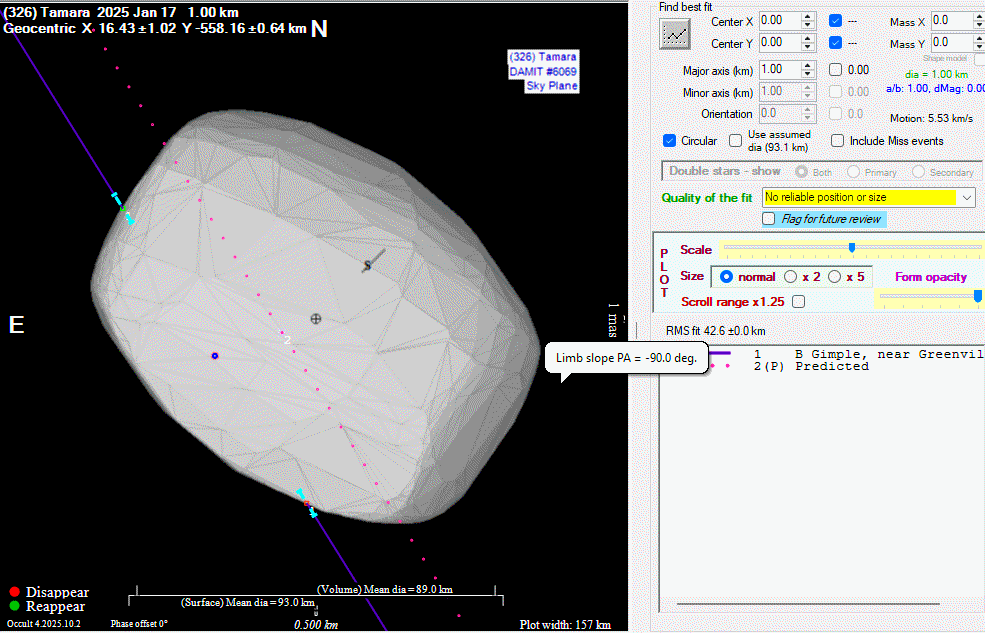Enable Use assumed dia (93.1 km)

click(x=736, y=141)
